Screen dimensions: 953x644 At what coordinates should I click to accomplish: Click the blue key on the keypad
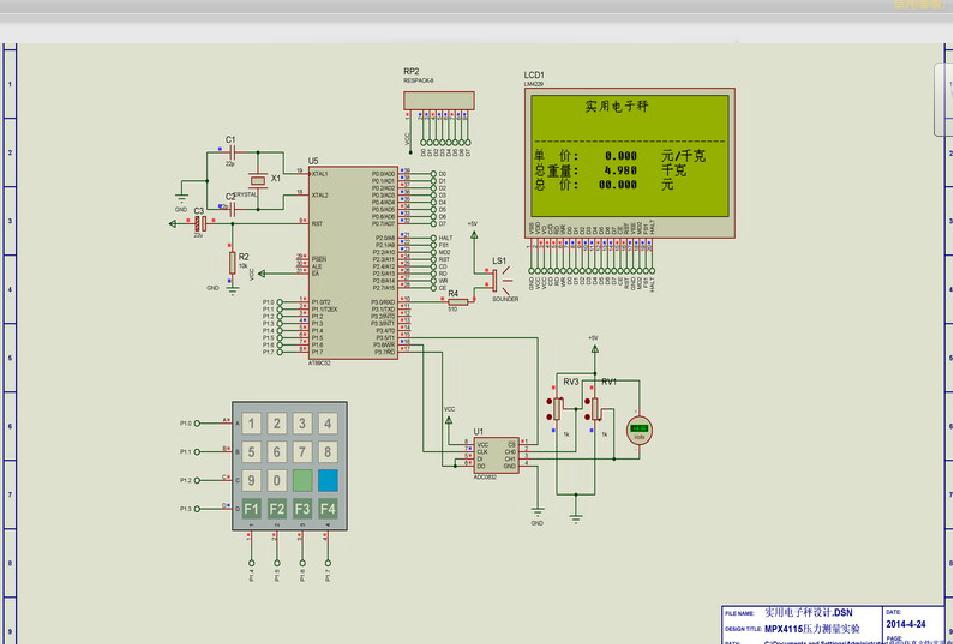(x=328, y=481)
